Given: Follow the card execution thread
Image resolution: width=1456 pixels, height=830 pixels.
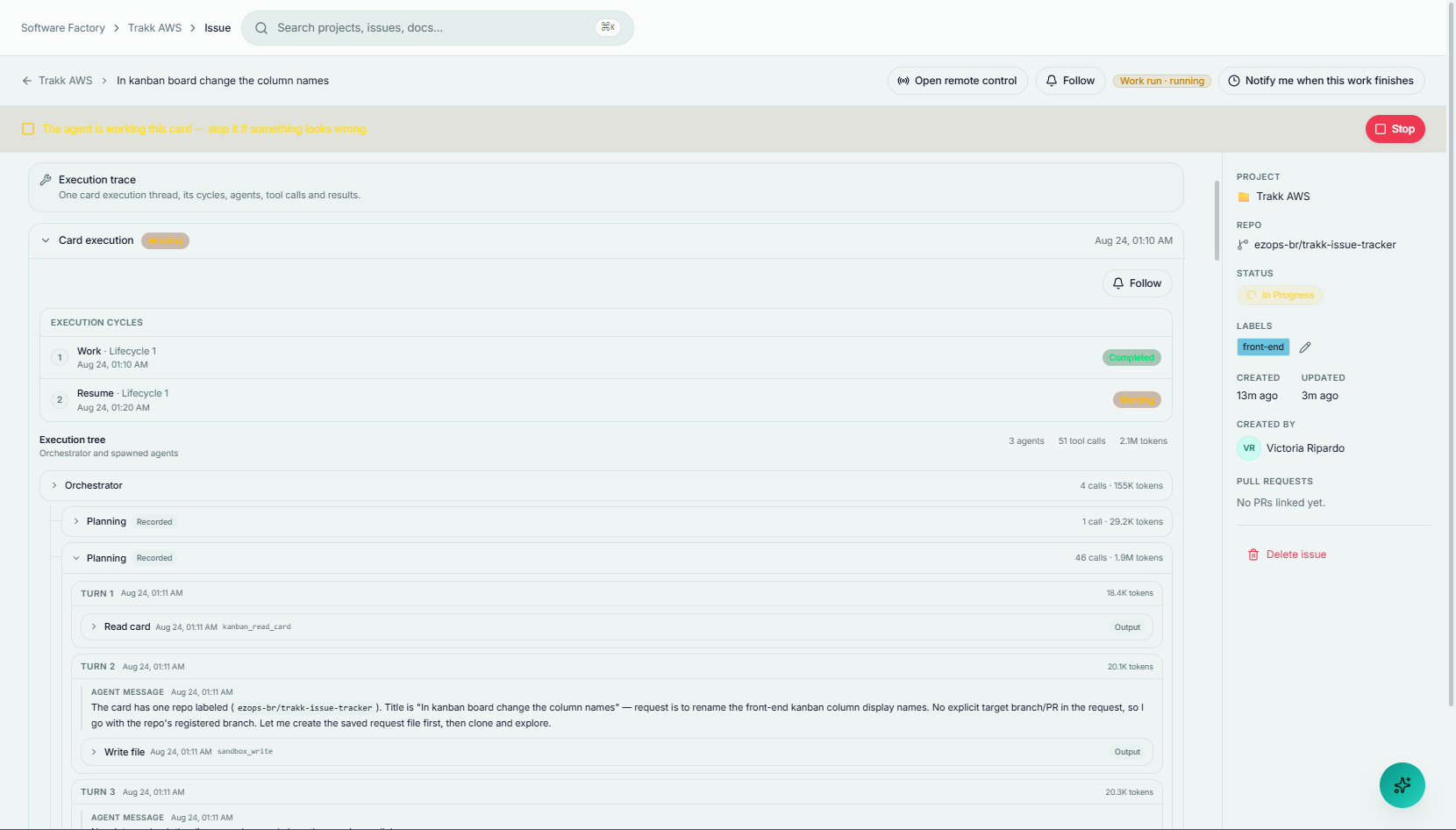Looking at the screenshot, I should click(1137, 283).
